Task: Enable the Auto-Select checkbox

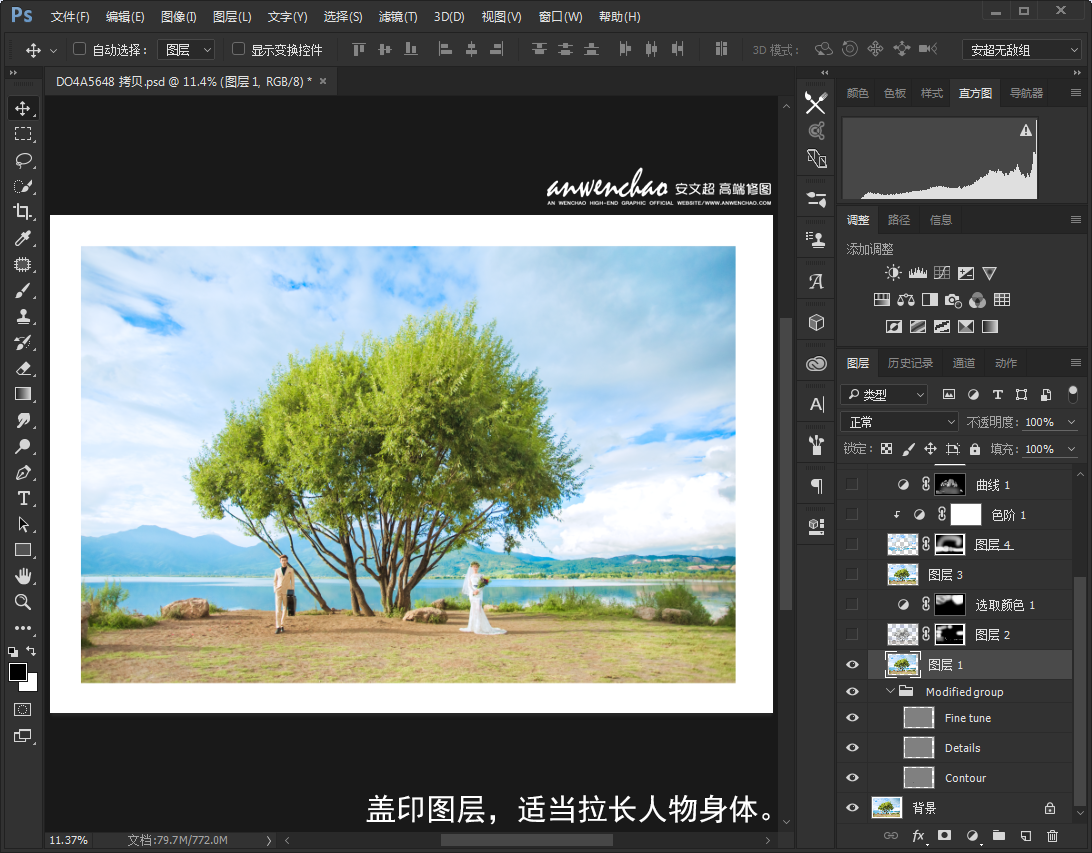Action: click(79, 49)
